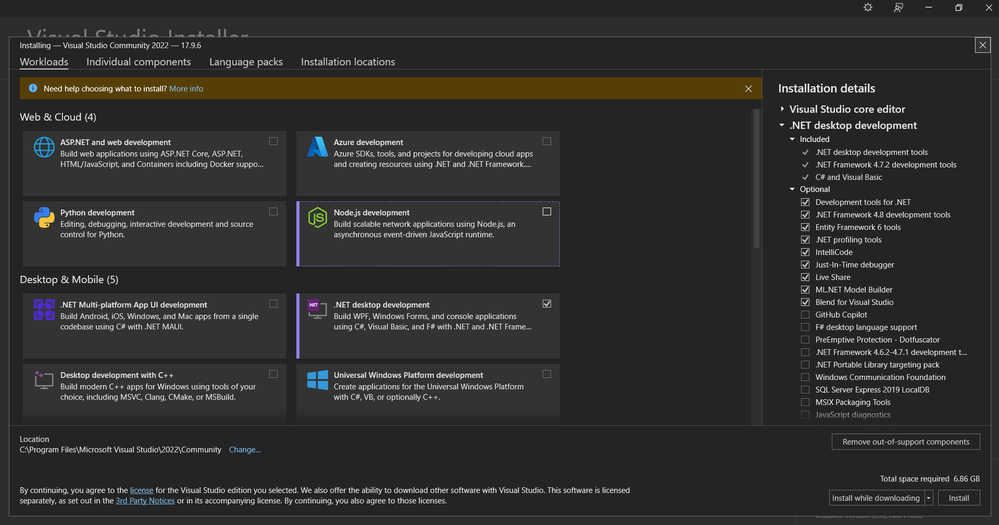Screen dimensions: 999x525
Task: Uncheck Just-In-Time debugger option
Action: (805, 264)
